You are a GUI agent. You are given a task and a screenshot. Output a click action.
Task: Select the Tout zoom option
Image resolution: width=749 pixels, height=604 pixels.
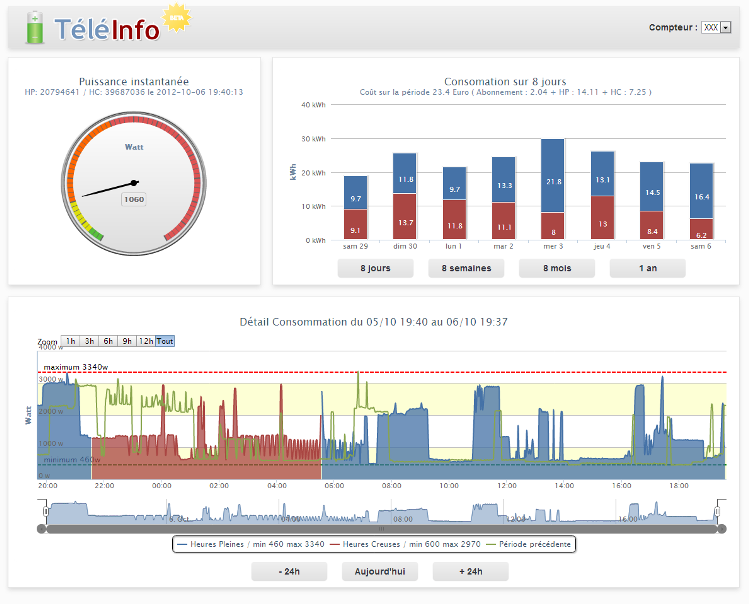(x=165, y=341)
